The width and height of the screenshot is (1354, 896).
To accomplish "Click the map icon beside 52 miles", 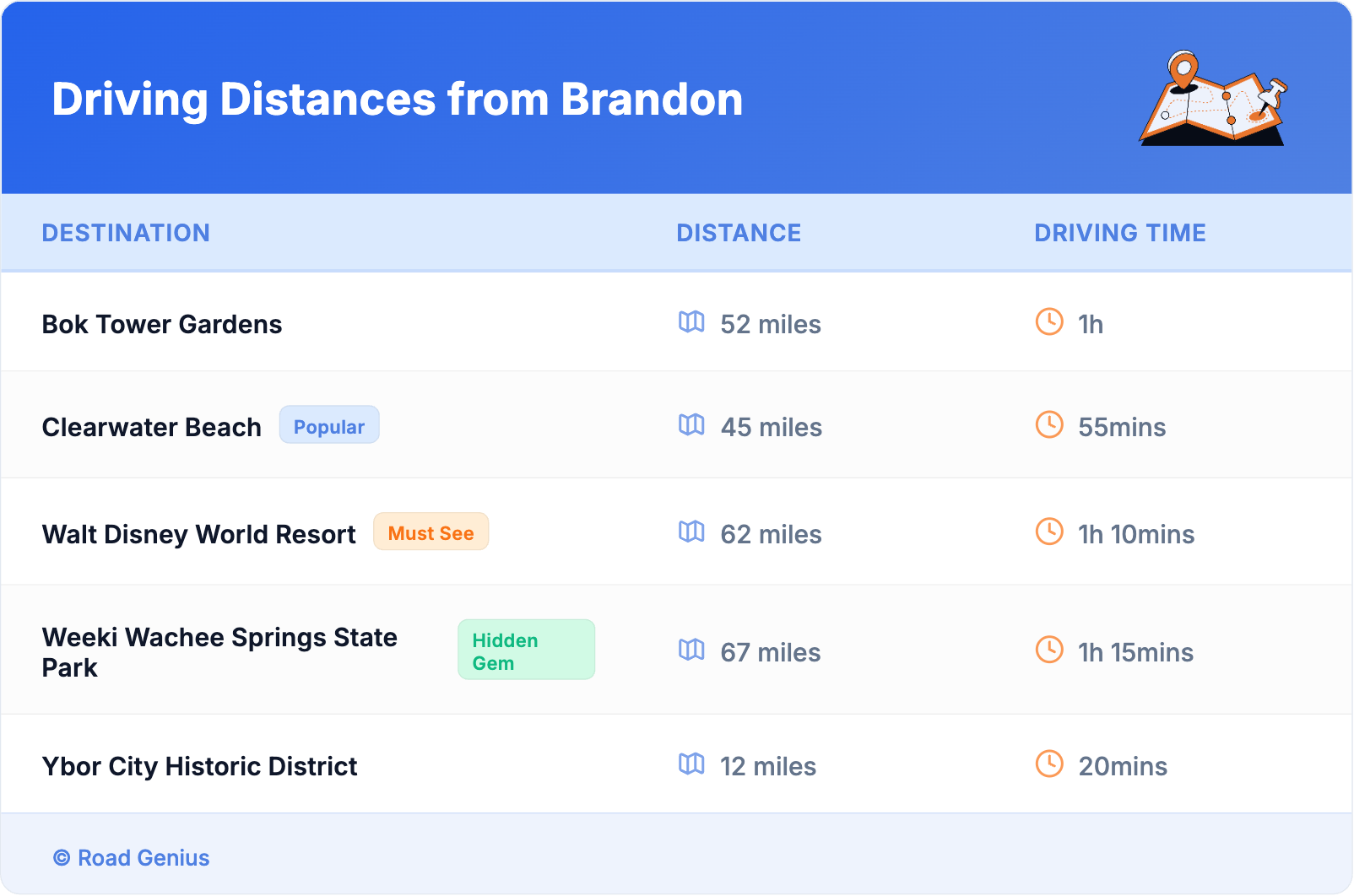I will pos(691,322).
